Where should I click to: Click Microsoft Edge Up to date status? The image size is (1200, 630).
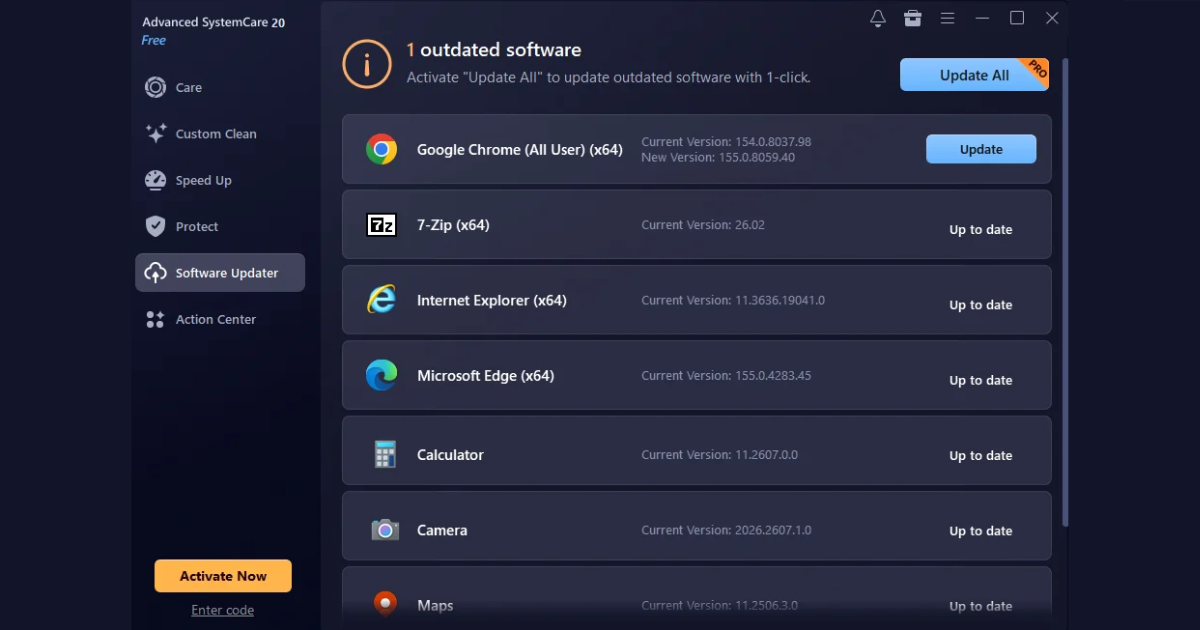click(x=981, y=380)
